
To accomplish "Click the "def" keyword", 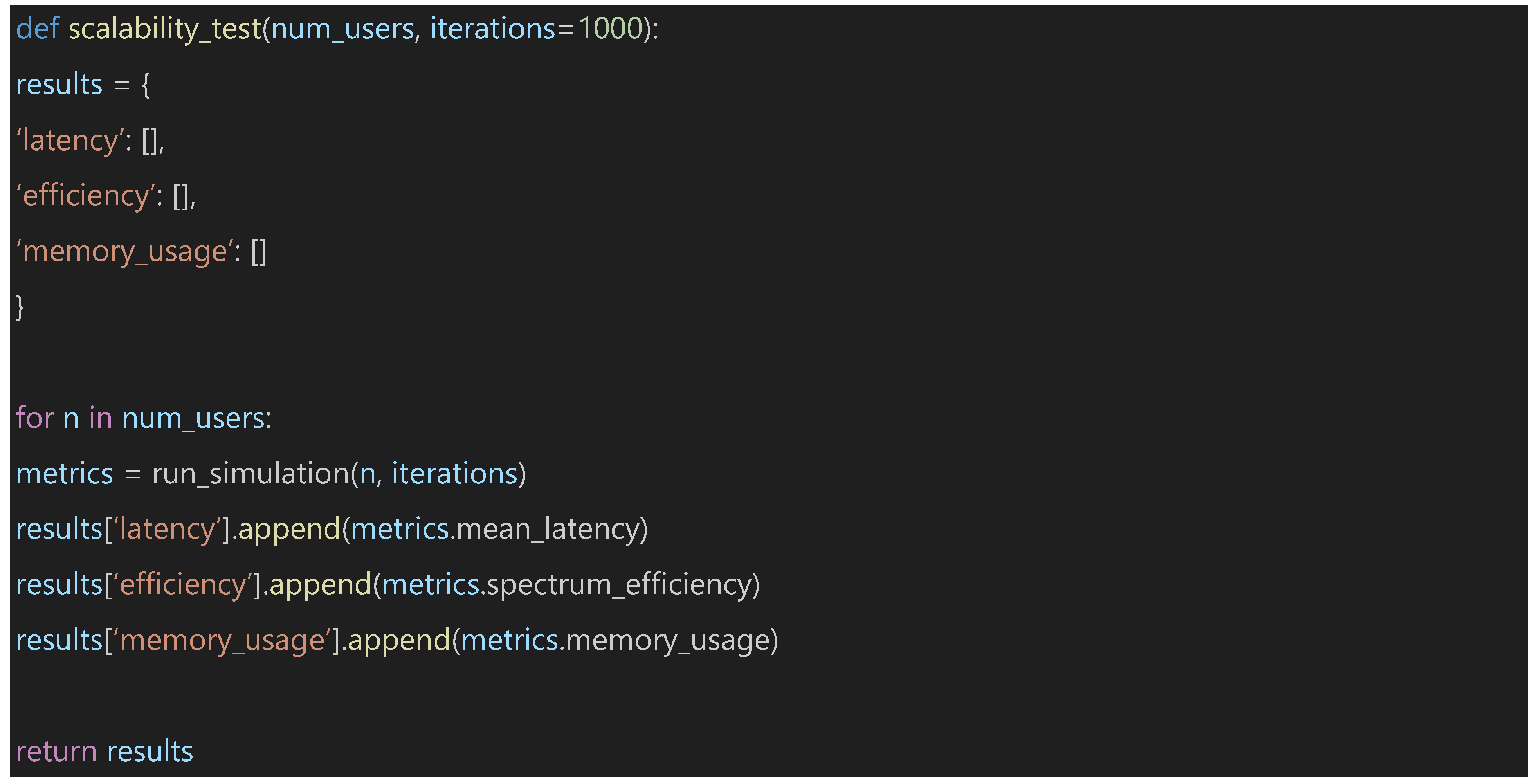I will click(37, 29).
